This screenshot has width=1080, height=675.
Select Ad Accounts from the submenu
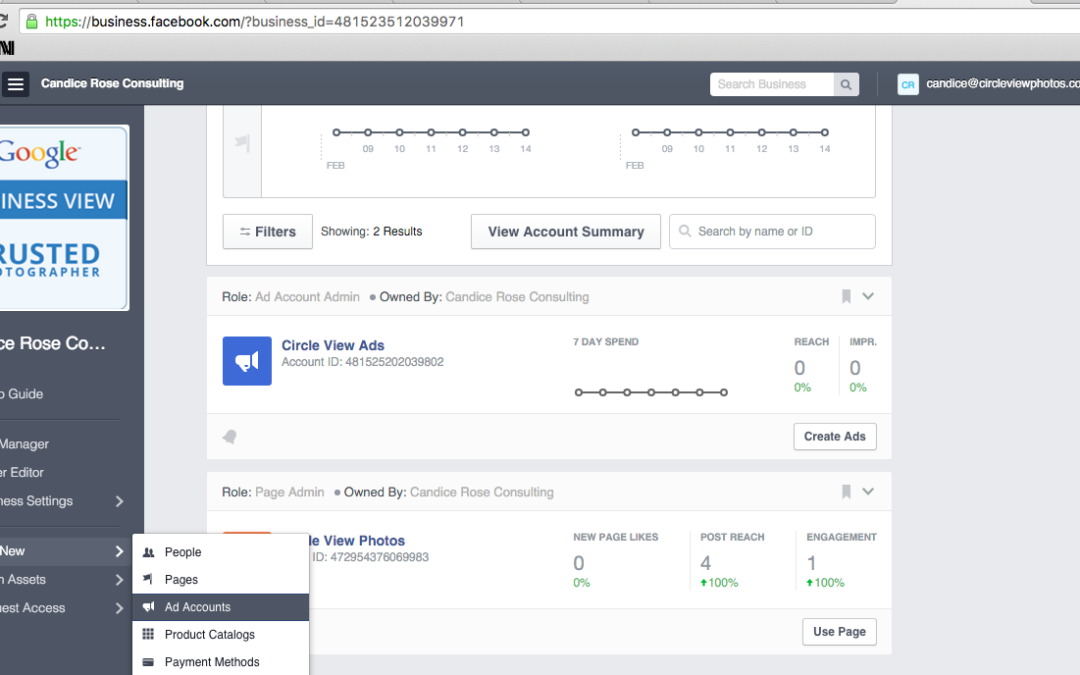pos(197,607)
